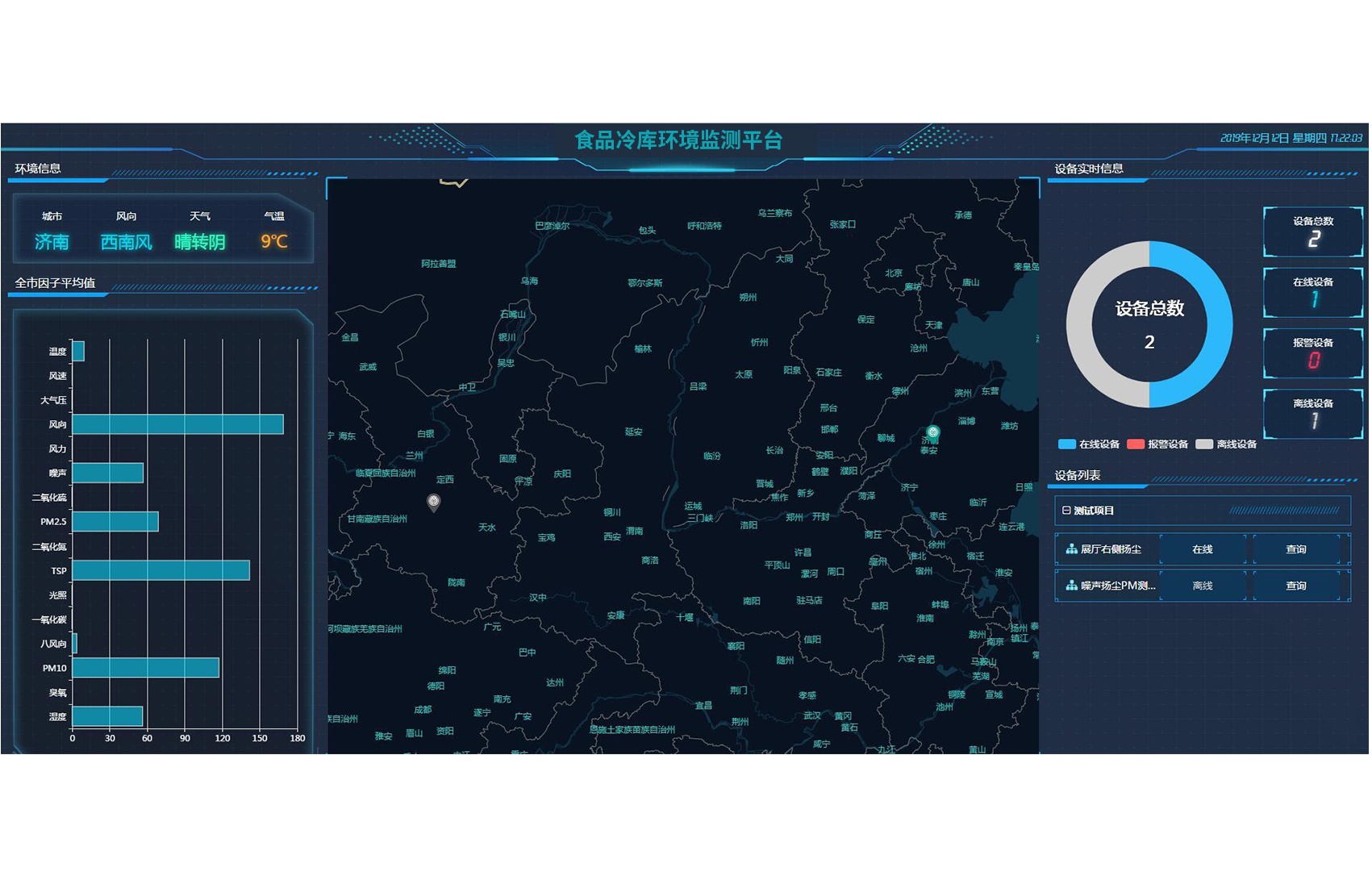Click 查询 button for 噪声扬尘PM测 device
The height and width of the screenshot is (876, 1372).
coord(1295,586)
